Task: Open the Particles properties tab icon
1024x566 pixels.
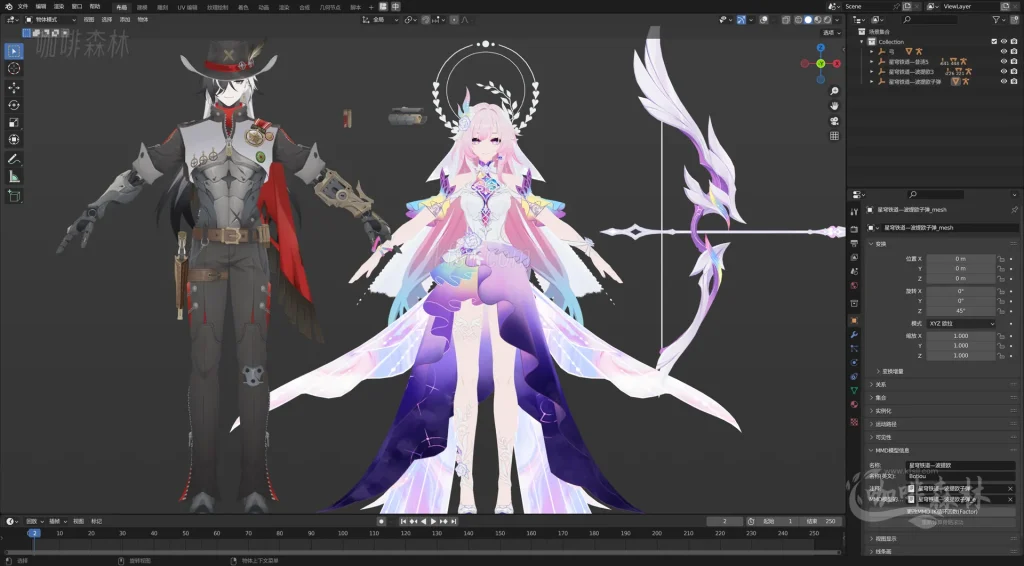Action: point(854,349)
